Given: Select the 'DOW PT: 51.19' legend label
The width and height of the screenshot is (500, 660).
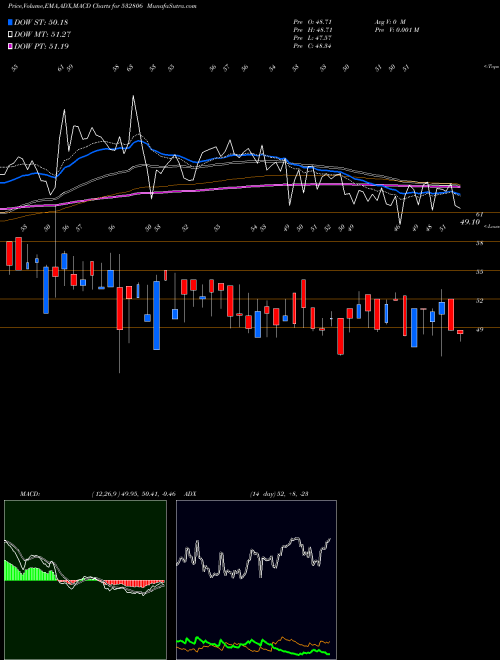Looking at the screenshot, I should coord(42,46).
